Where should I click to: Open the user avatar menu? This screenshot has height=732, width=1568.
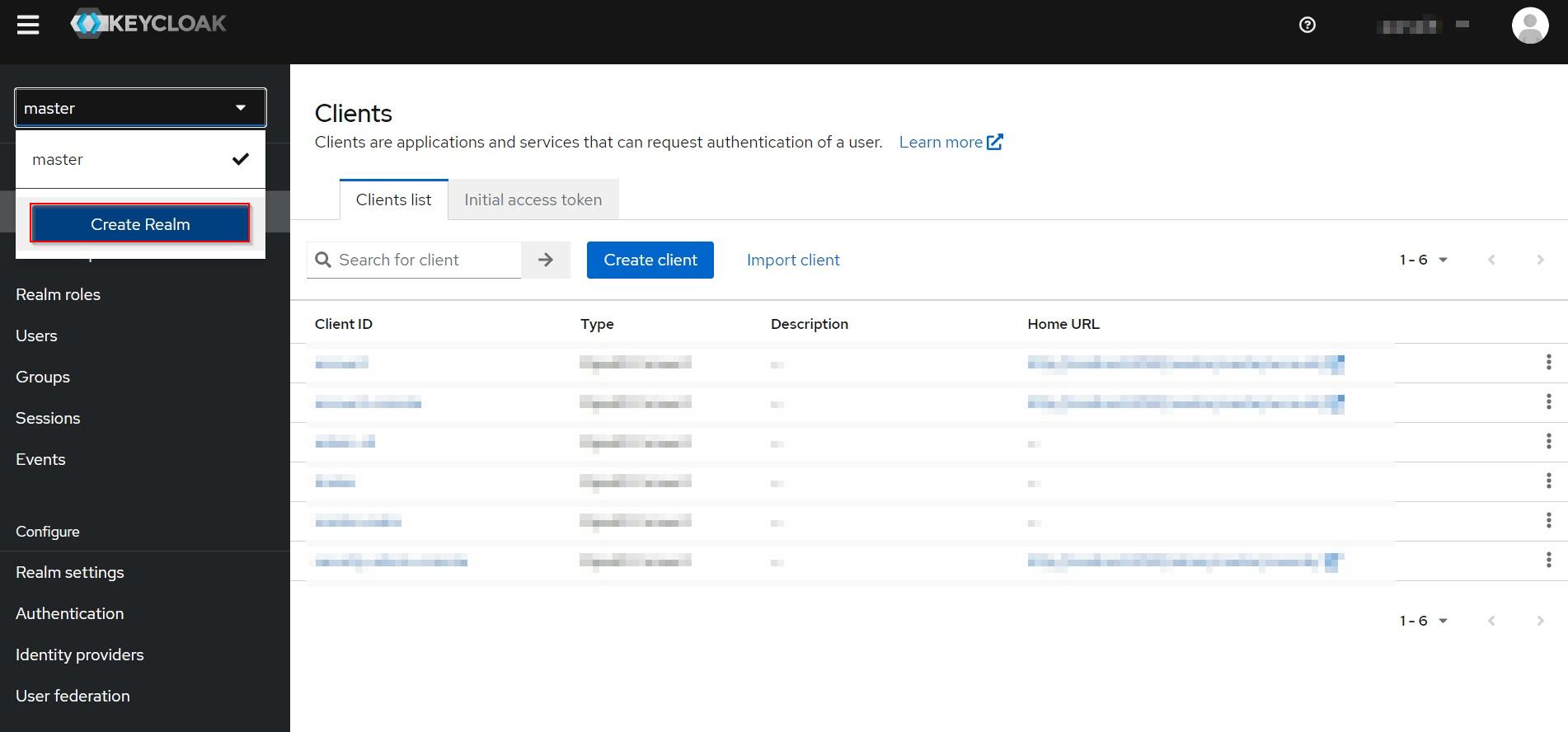(1530, 26)
